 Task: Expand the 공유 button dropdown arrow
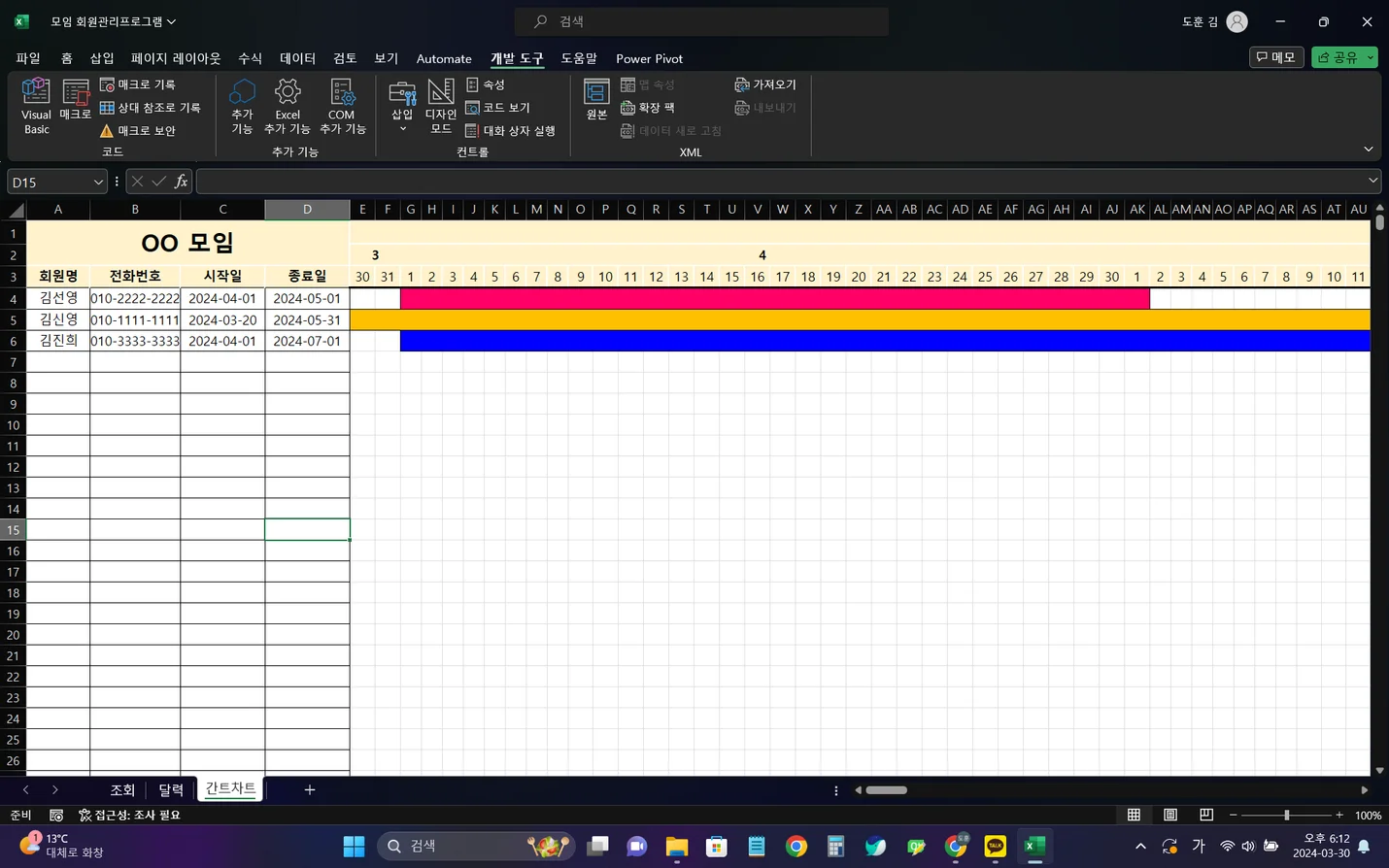point(1371,57)
